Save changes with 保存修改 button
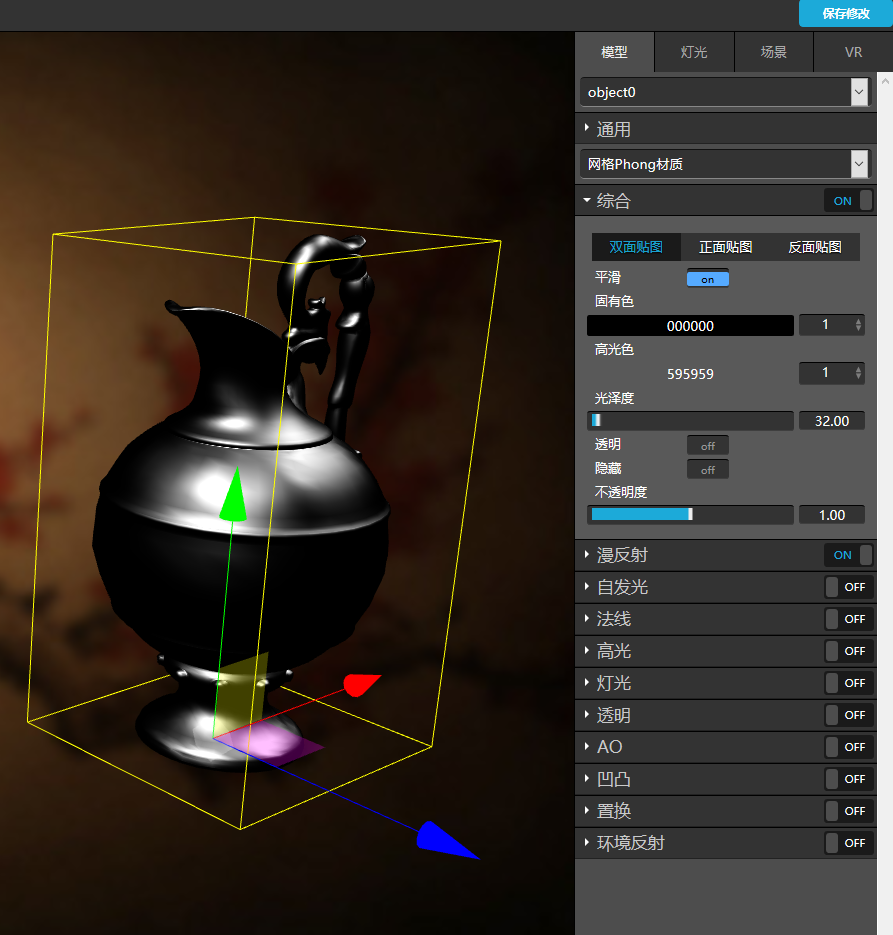Image resolution: width=893 pixels, height=935 pixels. 845,13
